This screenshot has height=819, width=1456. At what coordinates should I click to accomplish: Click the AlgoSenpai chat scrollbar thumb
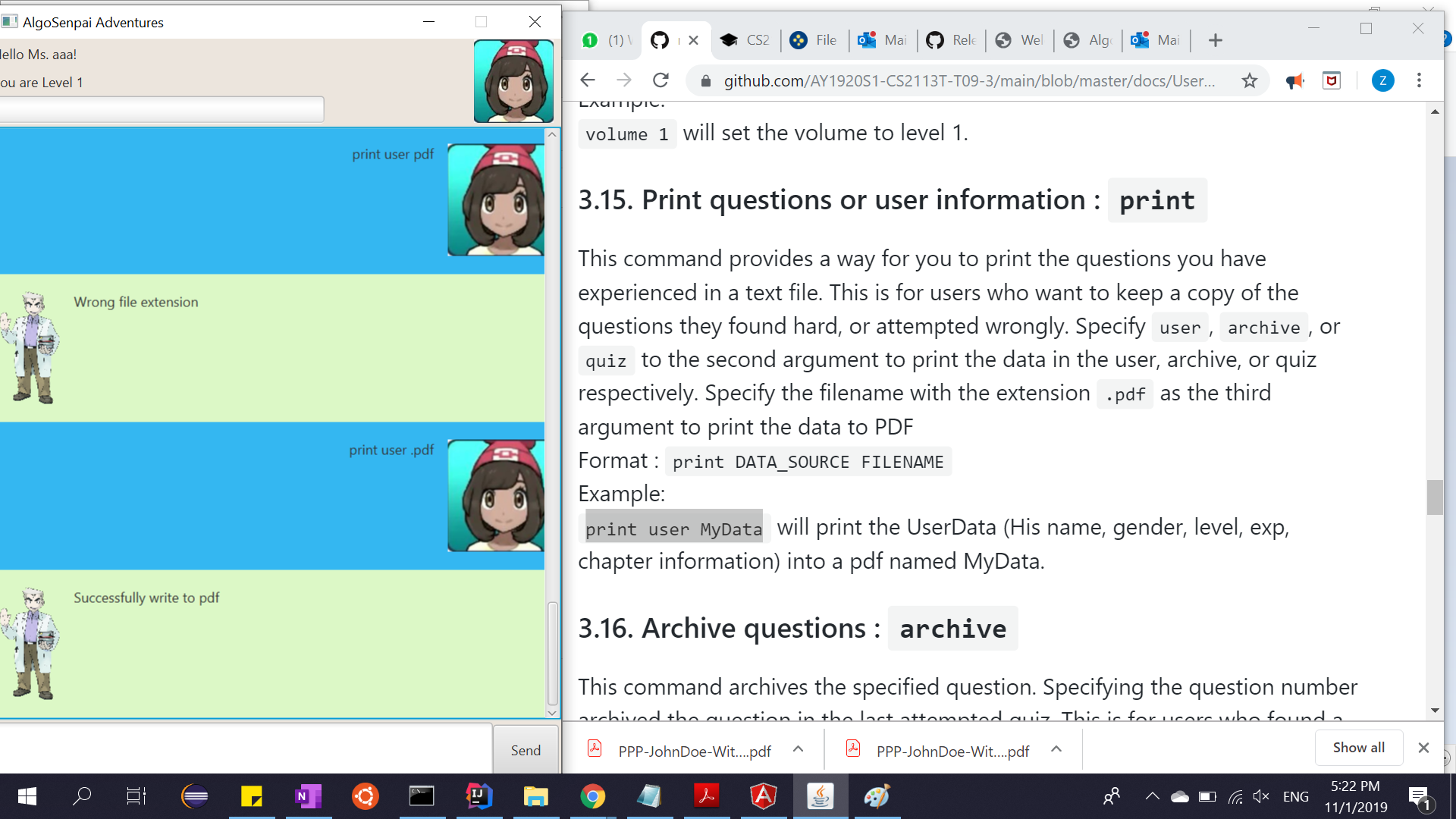click(x=552, y=654)
